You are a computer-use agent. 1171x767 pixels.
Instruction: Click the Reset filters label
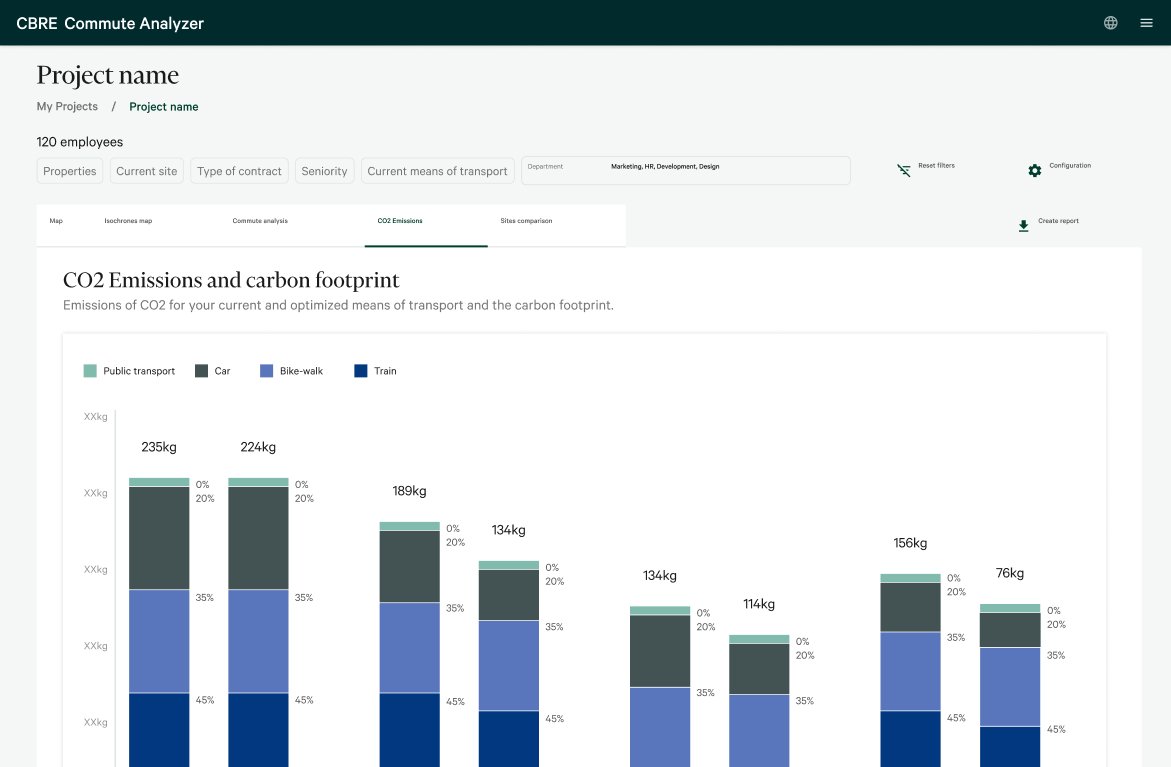[937, 166]
